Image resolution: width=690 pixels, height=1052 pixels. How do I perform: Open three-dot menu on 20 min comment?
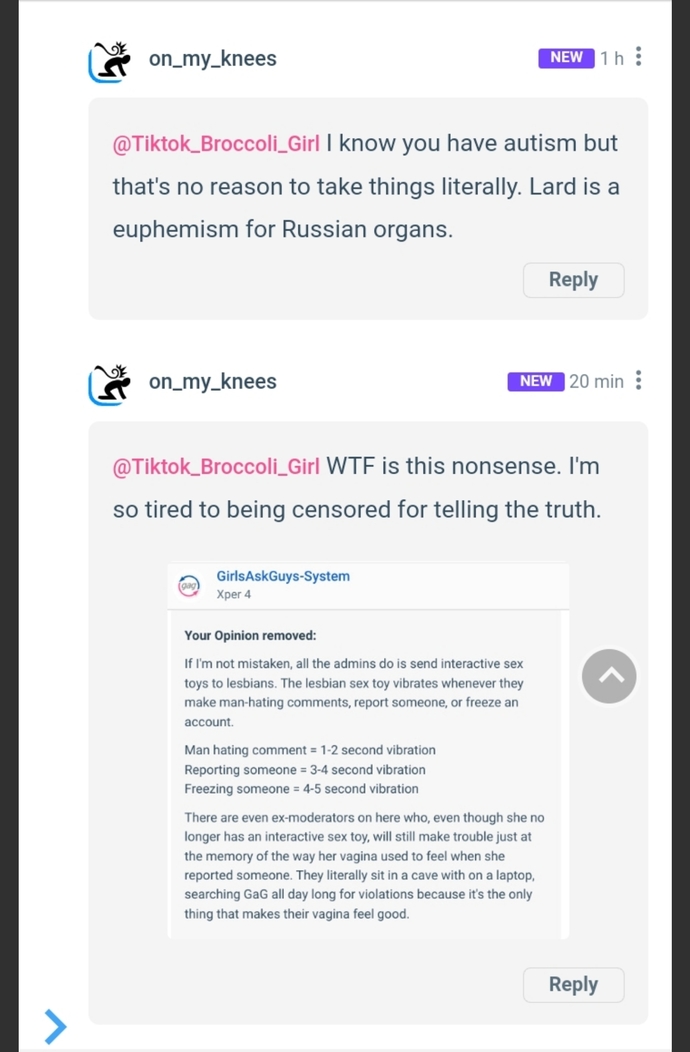[638, 380]
